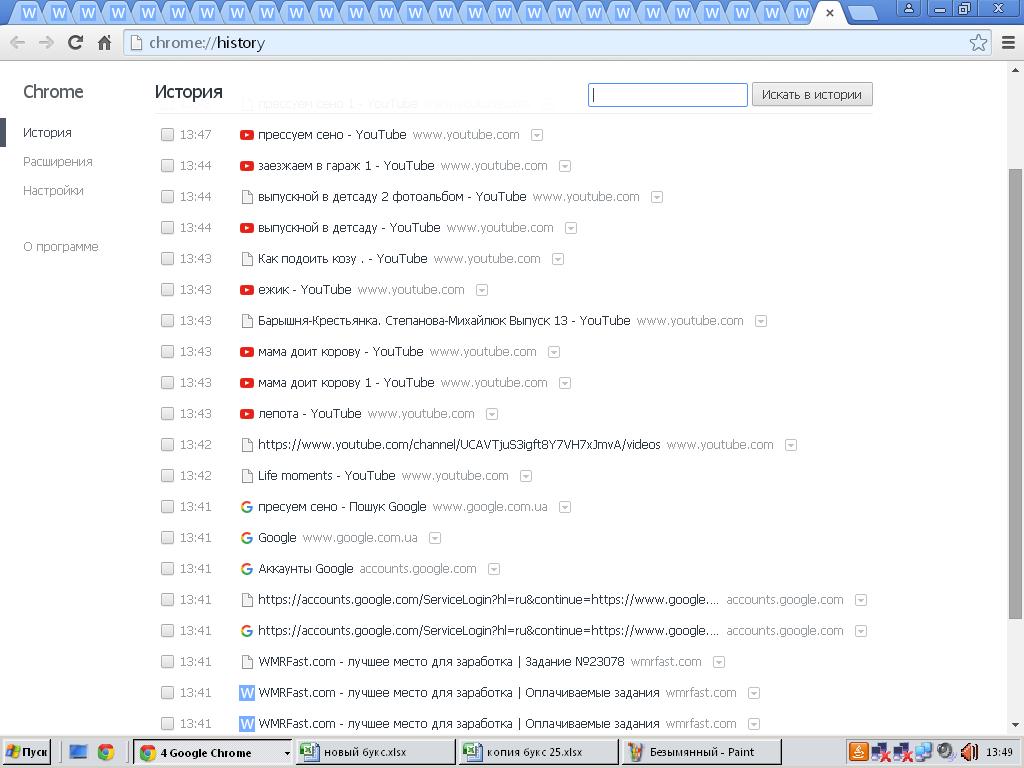The width and height of the screenshot is (1024, 768).
Task: Click YouTube favicon of 'прессуем сено'
Action: point(246,135)
